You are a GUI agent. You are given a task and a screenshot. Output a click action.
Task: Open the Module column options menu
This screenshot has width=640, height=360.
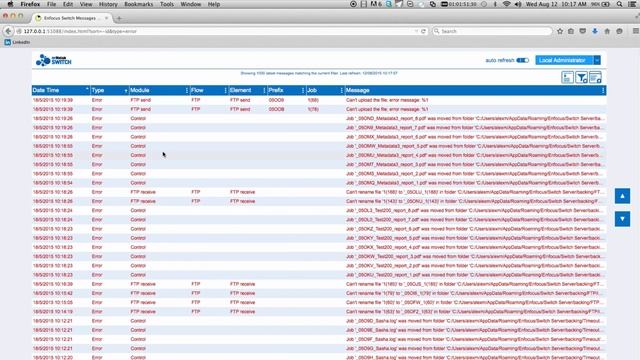(x=187, y=90)
